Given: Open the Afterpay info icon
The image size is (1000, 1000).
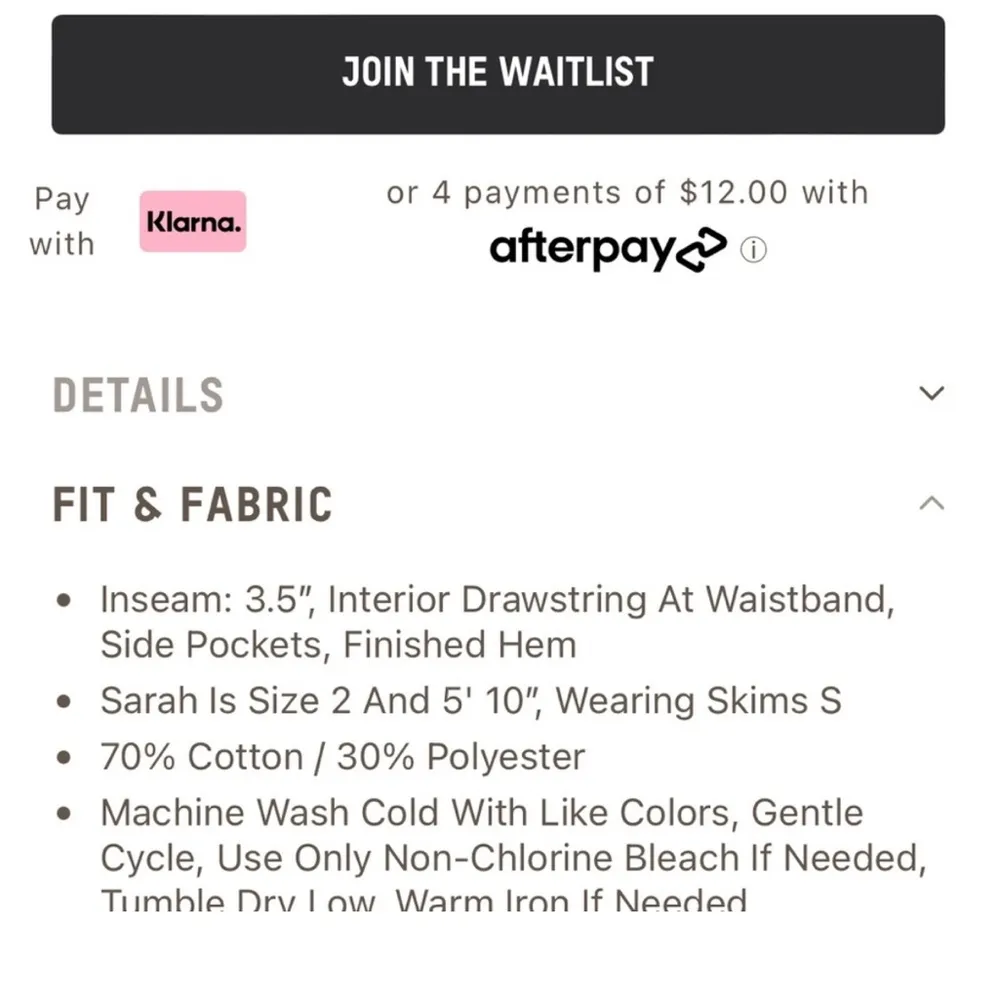Looking at the screenshot, I should tap(753, 250).
